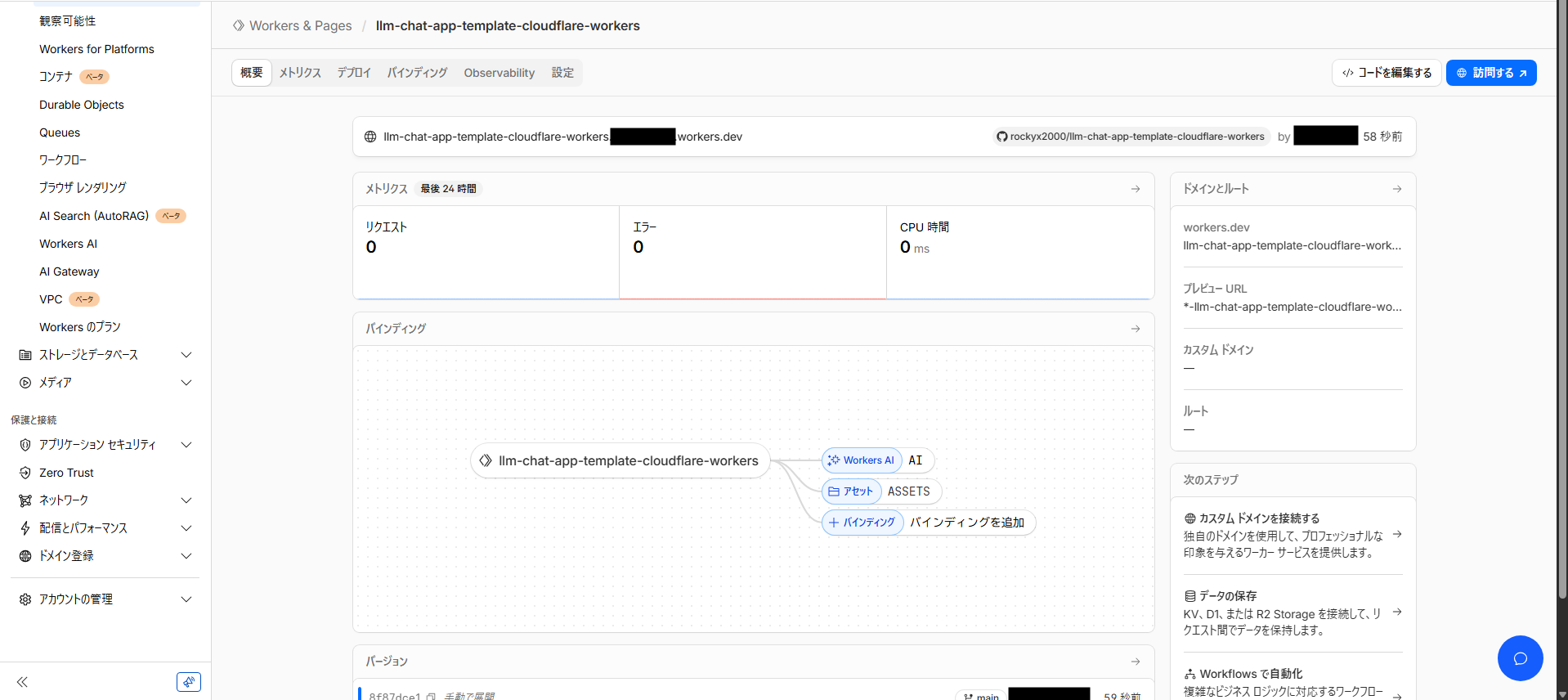The width and height of the screenshot is (1568, 700).
Task: Switch to バインディング tab
Action: pos(417,73)
